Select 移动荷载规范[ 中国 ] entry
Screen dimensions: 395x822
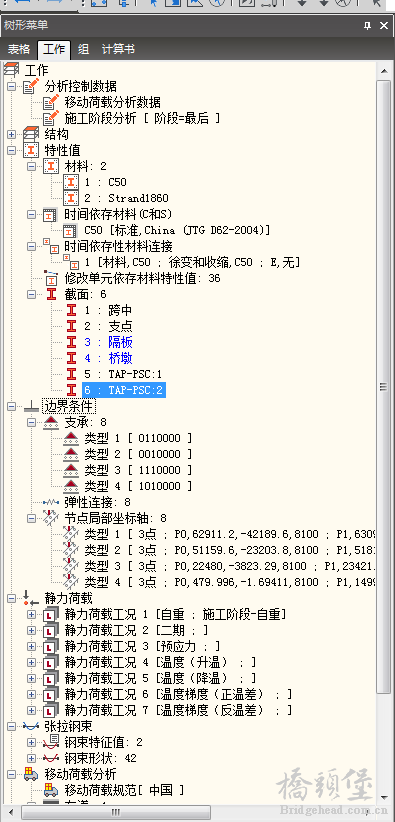pyautogui.click(x=124, y=791)
